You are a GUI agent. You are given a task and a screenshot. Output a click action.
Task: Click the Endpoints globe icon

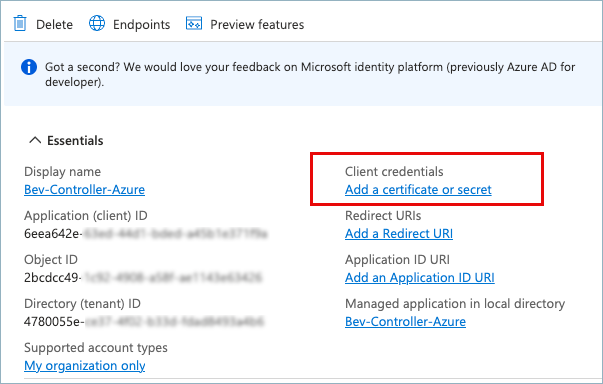click(97, 23)
